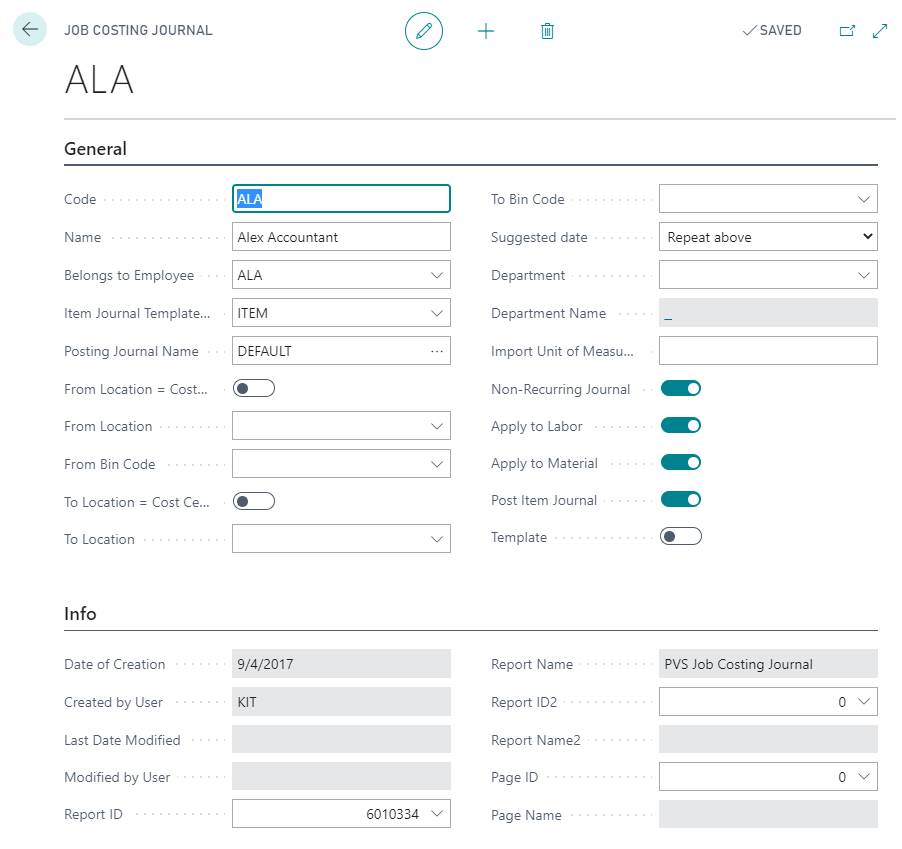Turn off Apply to Material

(x=681, y=462)
